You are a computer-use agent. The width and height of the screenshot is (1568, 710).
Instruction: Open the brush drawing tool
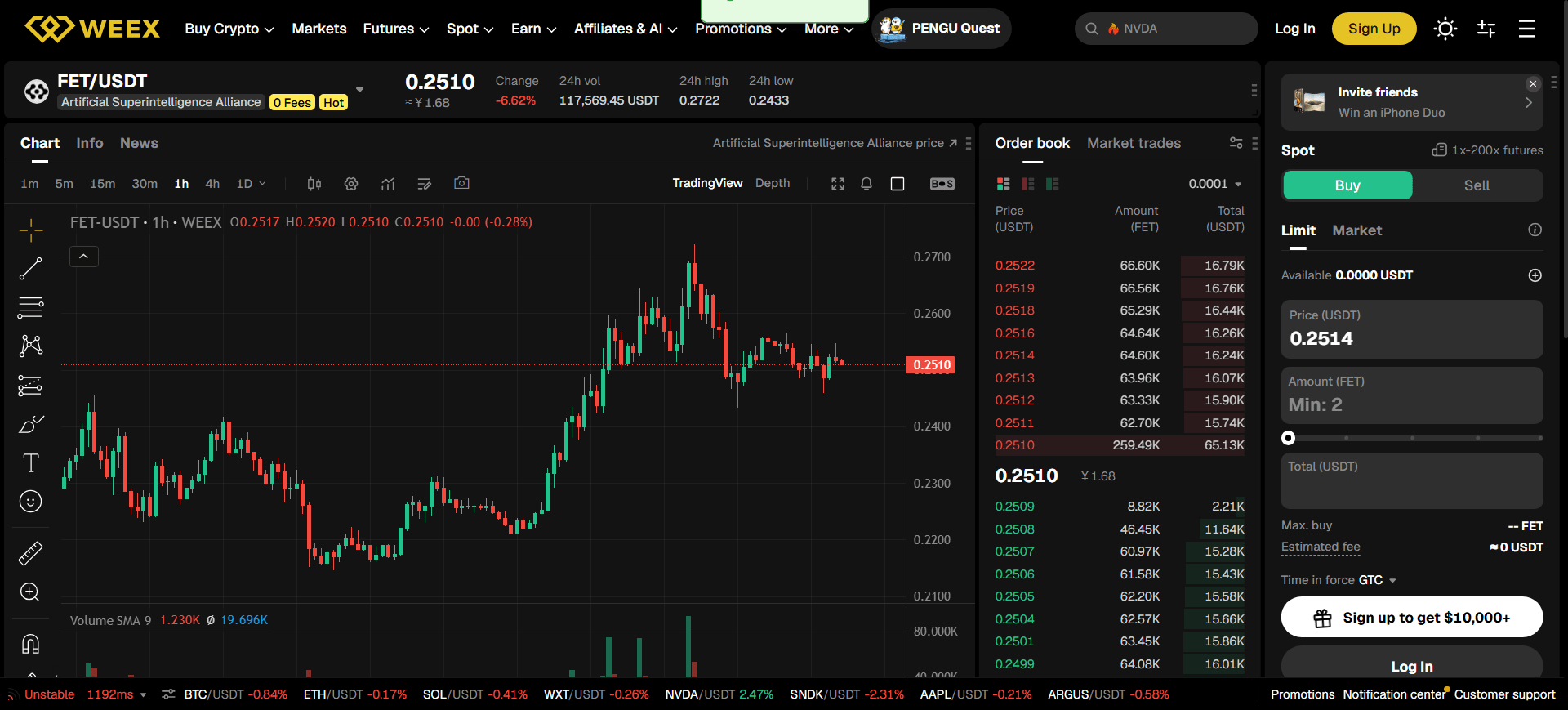[x=31, y=424]
